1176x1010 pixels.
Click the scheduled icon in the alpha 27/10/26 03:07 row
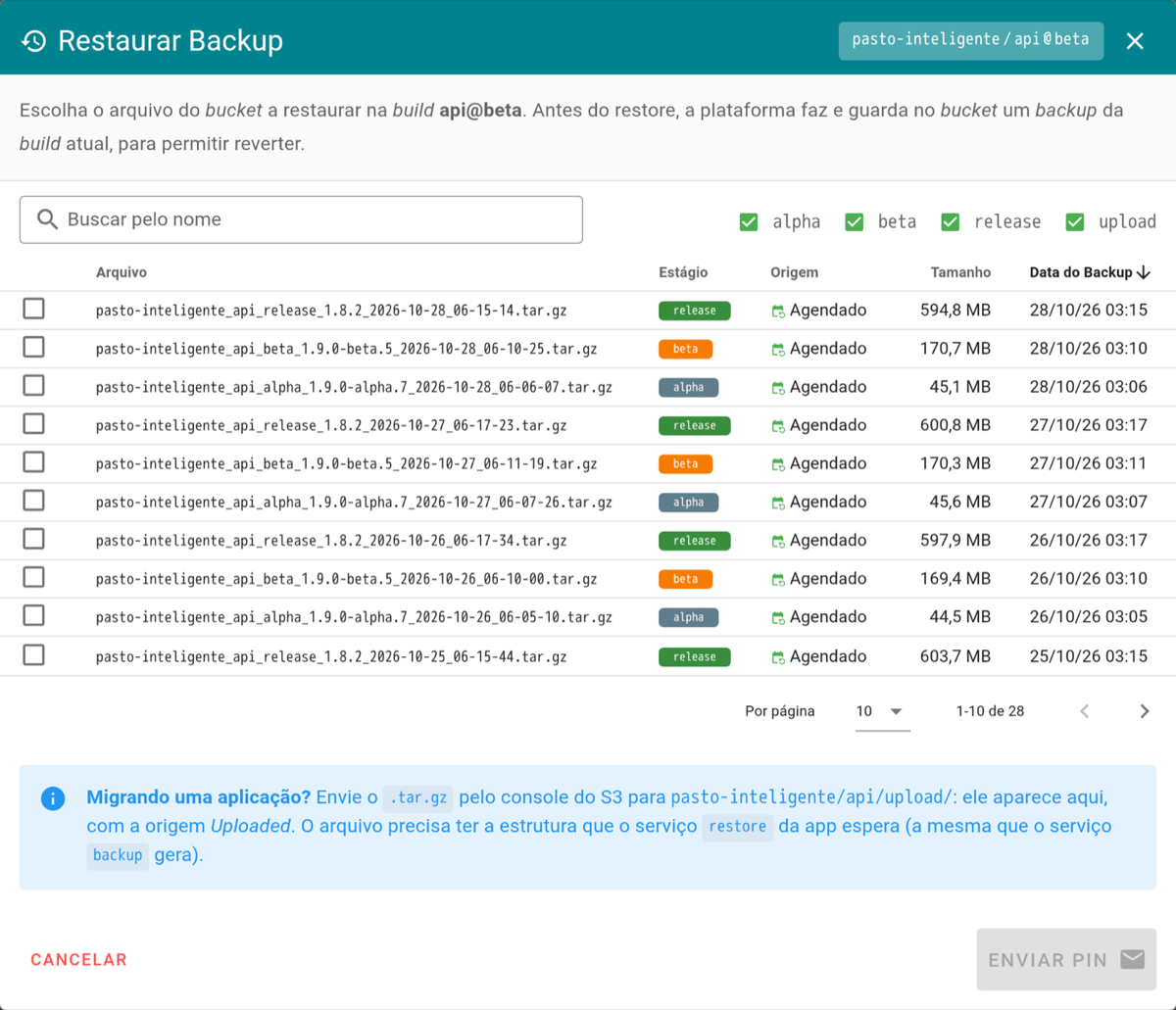click(778, 503)
